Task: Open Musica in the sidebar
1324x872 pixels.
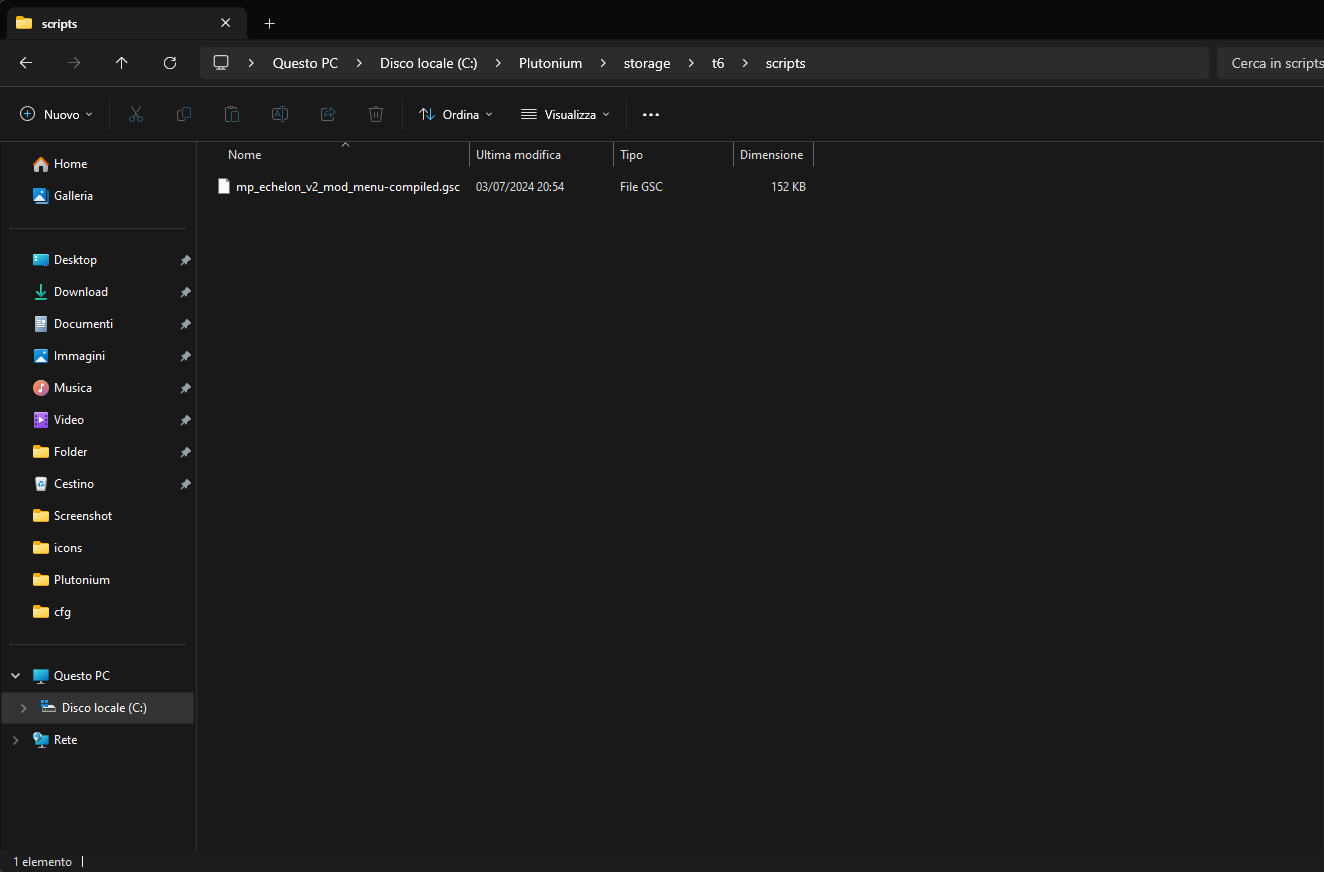Action: coord(97,388)
